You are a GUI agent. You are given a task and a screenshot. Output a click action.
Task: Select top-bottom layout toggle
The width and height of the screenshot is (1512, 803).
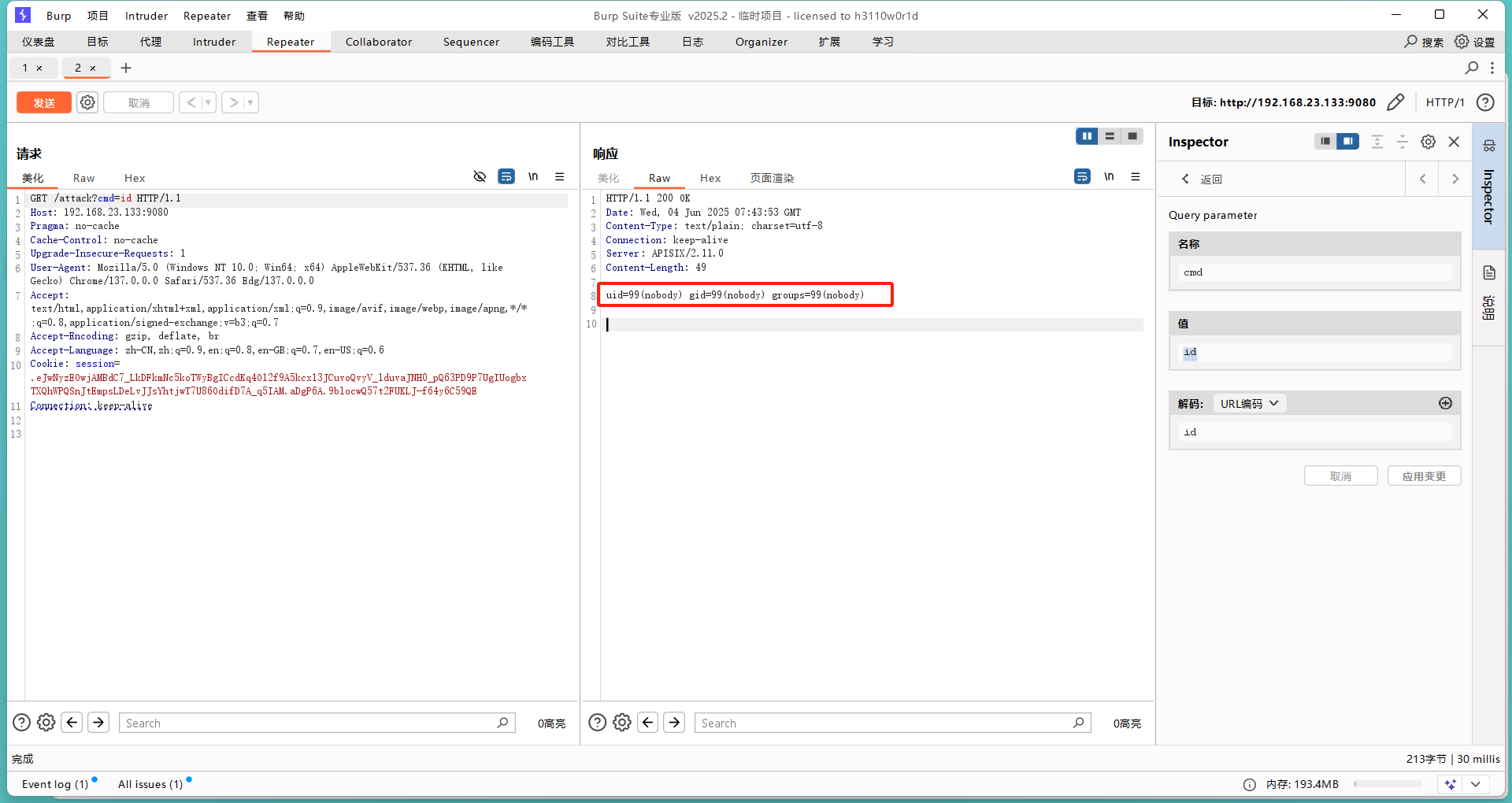pos(1110,136)
